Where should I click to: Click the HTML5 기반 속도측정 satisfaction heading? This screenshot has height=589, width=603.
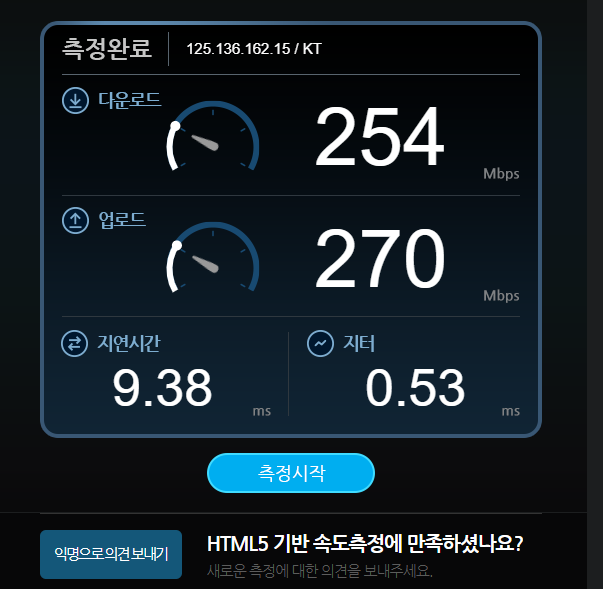click(x=365, y=544)
